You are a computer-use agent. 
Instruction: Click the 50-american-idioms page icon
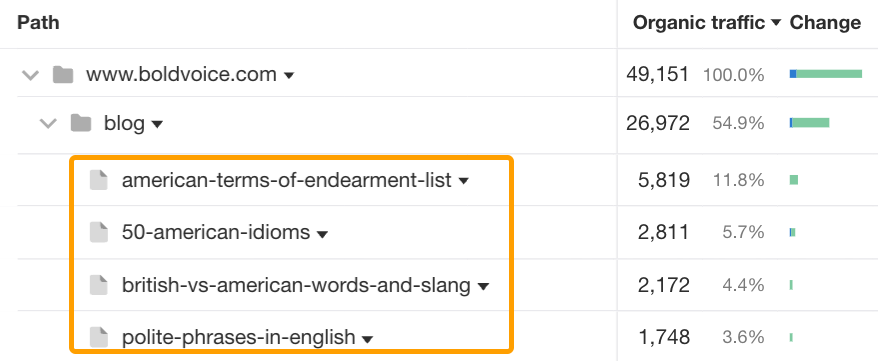pyautogui.click(x=99, y=232)
